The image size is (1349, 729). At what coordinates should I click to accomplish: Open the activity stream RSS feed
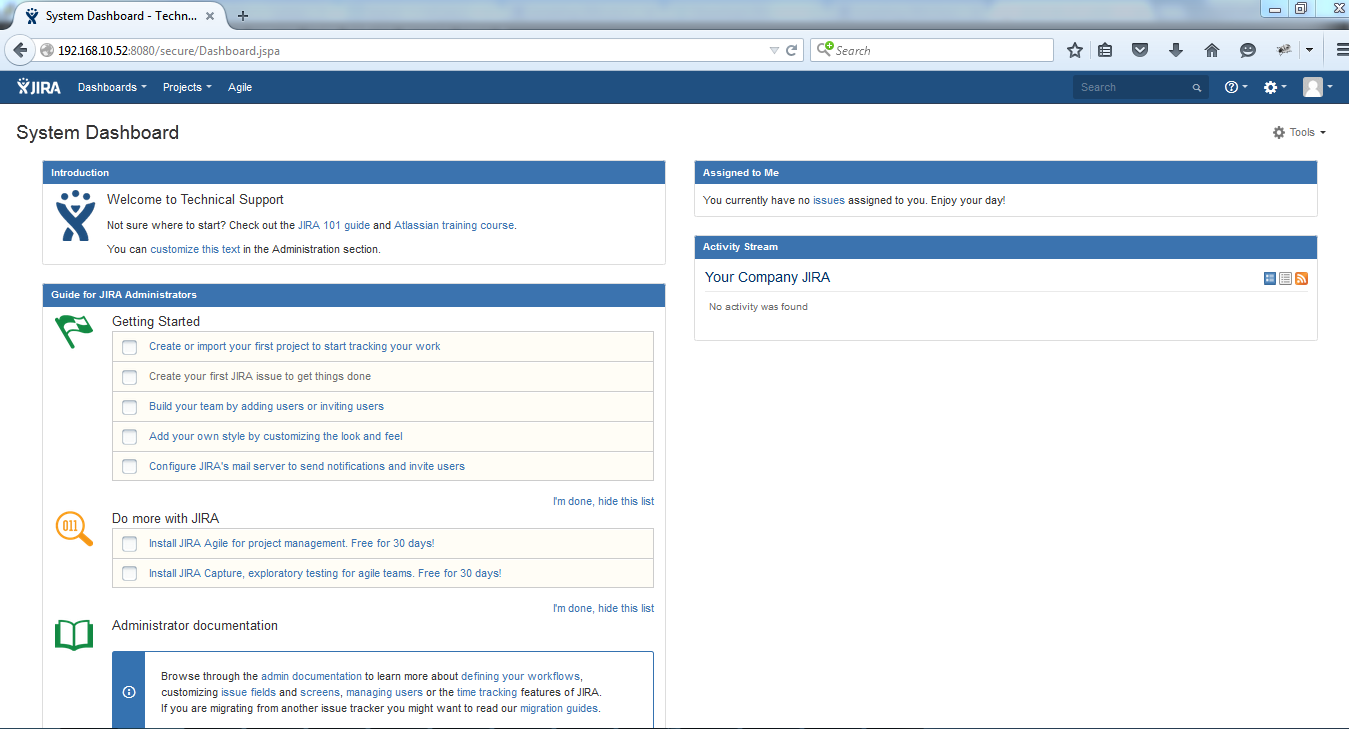(x=1302, y=278)
